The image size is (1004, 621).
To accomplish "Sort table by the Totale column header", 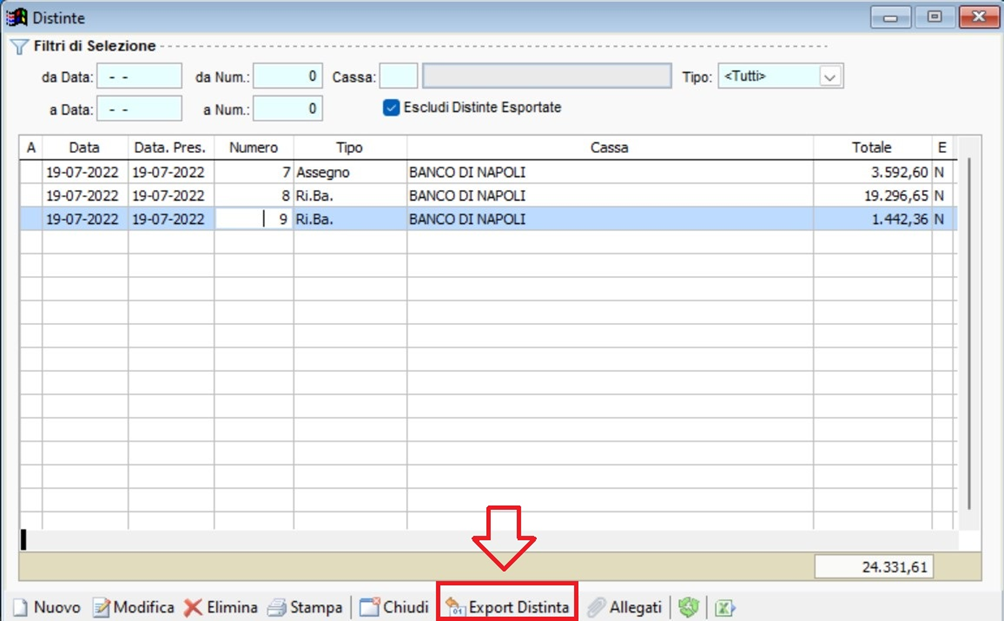I will pyautogui.click(x=871, y=147).
